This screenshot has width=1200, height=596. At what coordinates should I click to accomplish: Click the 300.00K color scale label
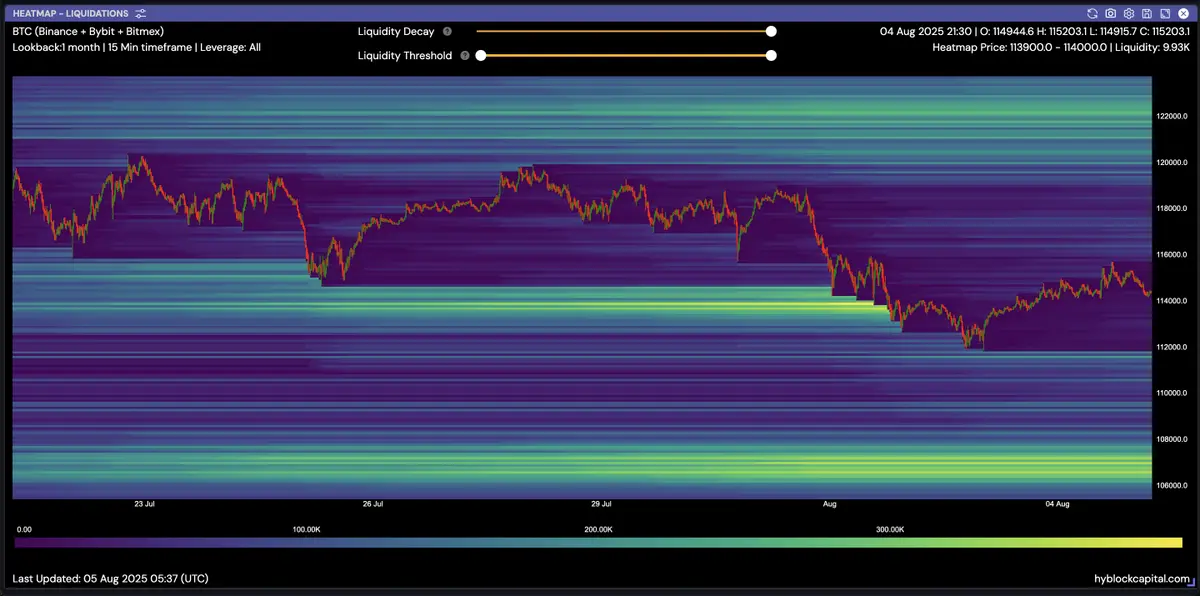[890, 528]
